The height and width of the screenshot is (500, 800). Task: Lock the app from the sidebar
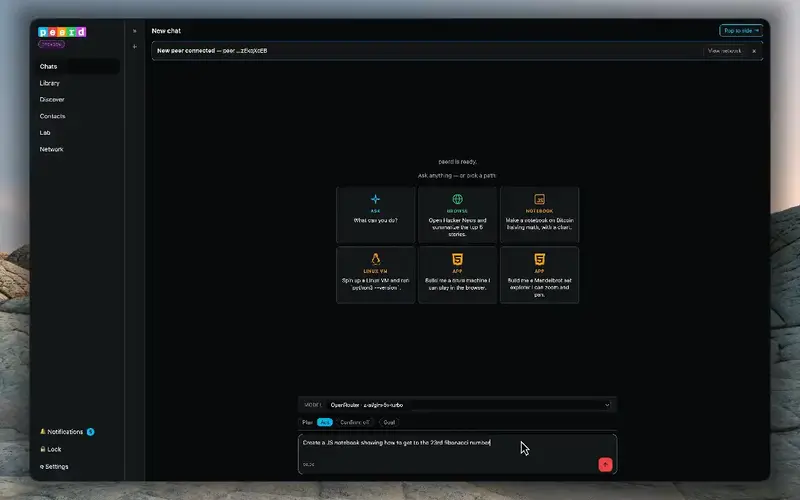pyautogui.click(x=51, y=449)
